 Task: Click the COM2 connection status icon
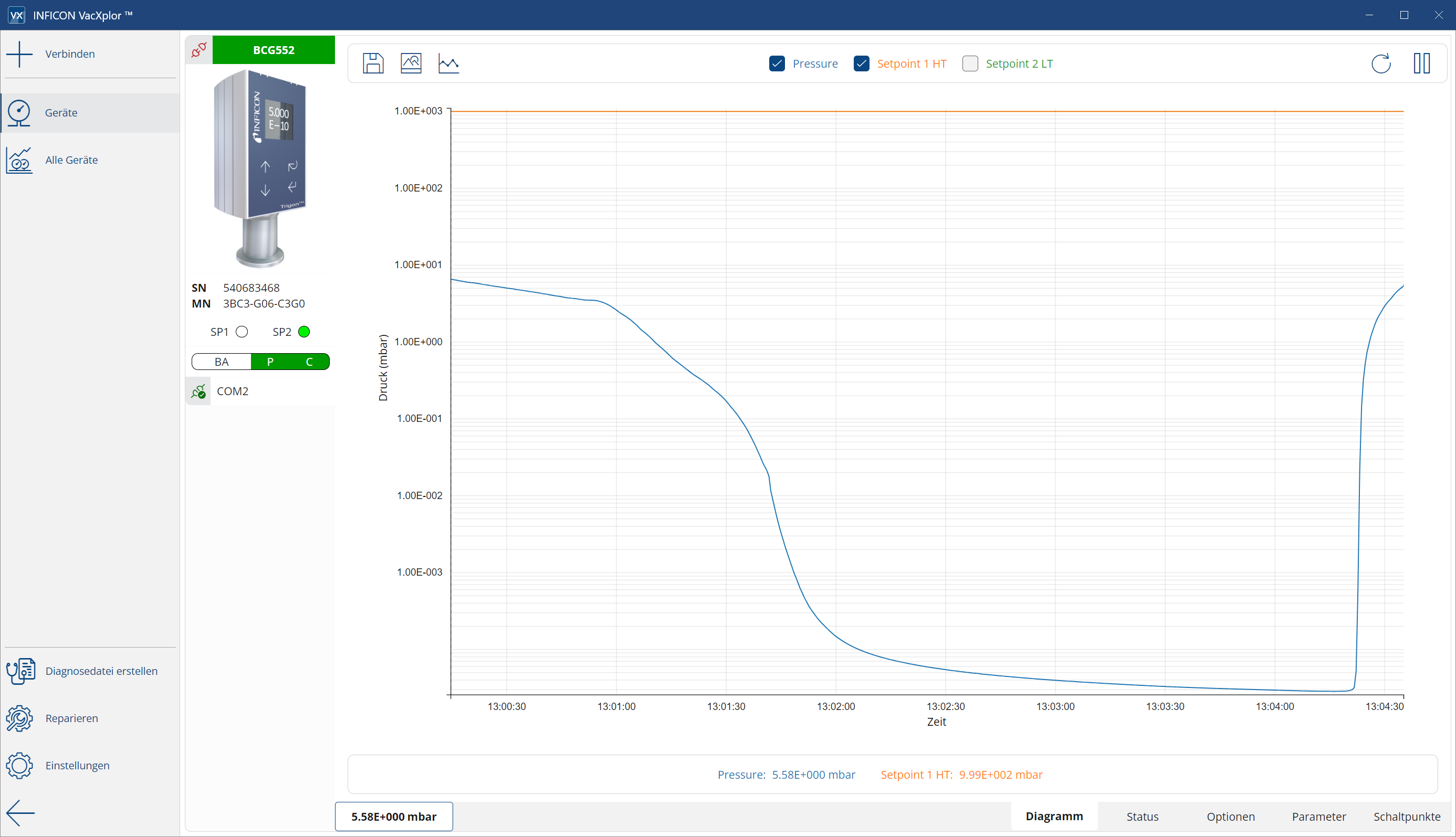coord(198,391)
